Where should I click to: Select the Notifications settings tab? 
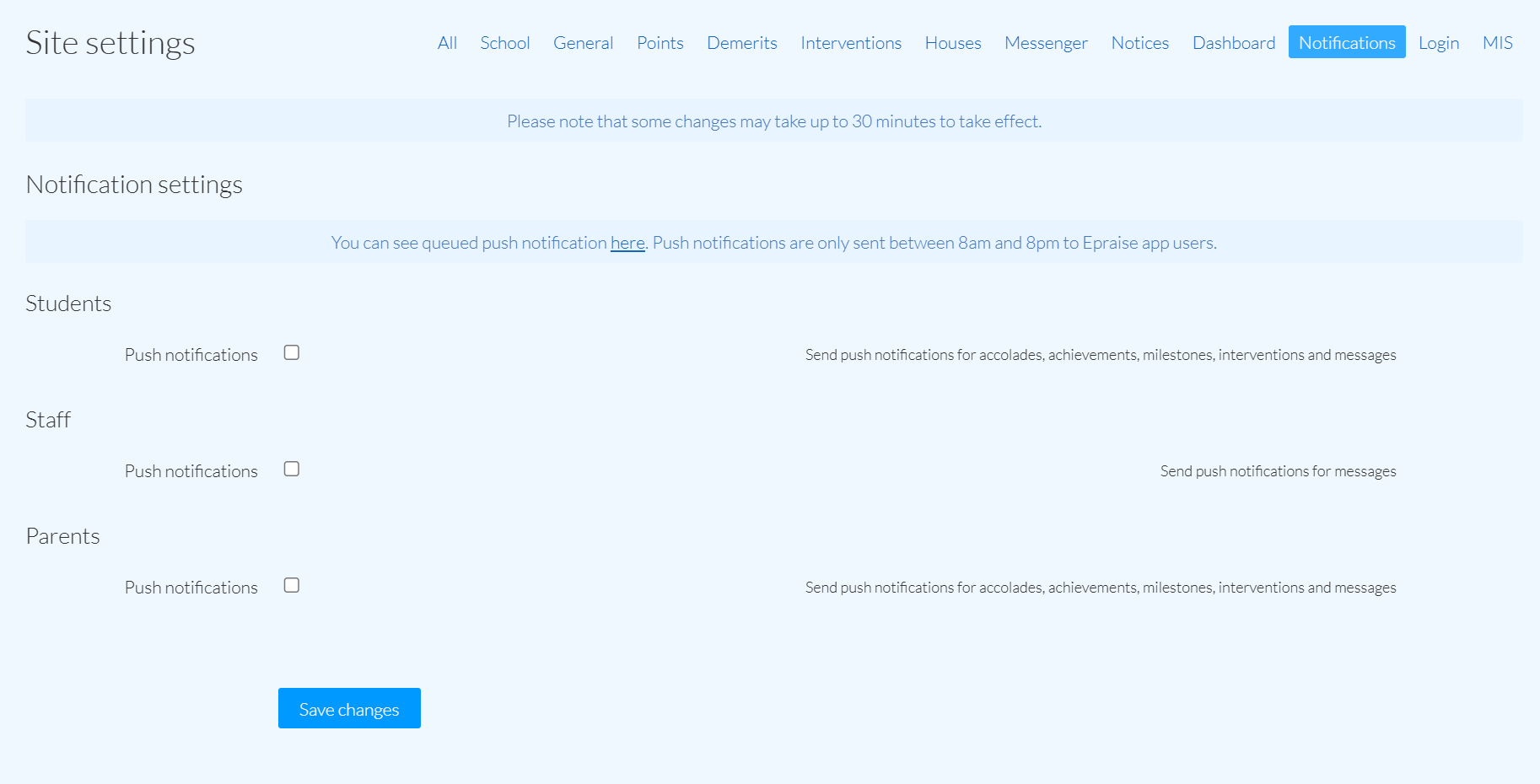tap(1346, 42)
